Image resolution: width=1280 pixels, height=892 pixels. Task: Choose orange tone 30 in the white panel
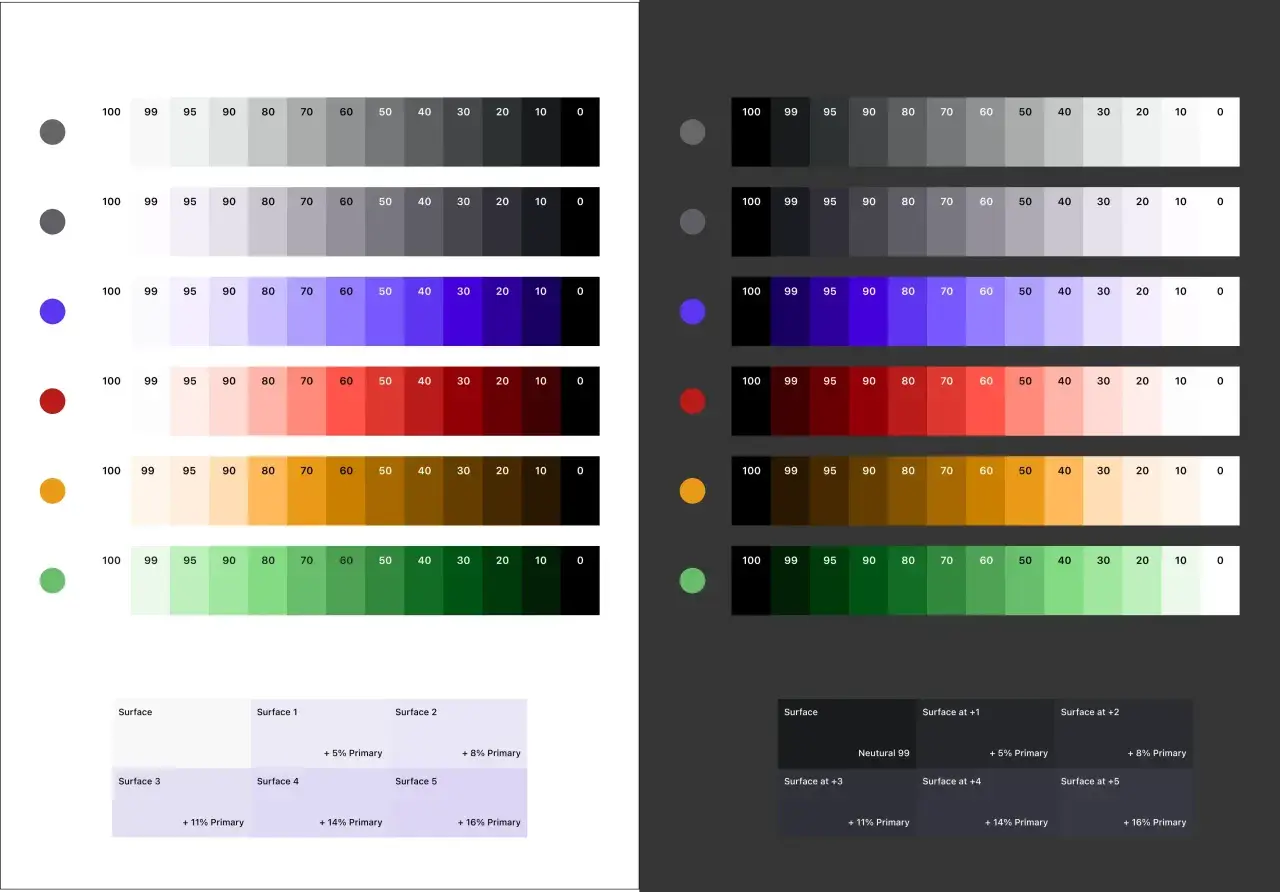[463, 490]
